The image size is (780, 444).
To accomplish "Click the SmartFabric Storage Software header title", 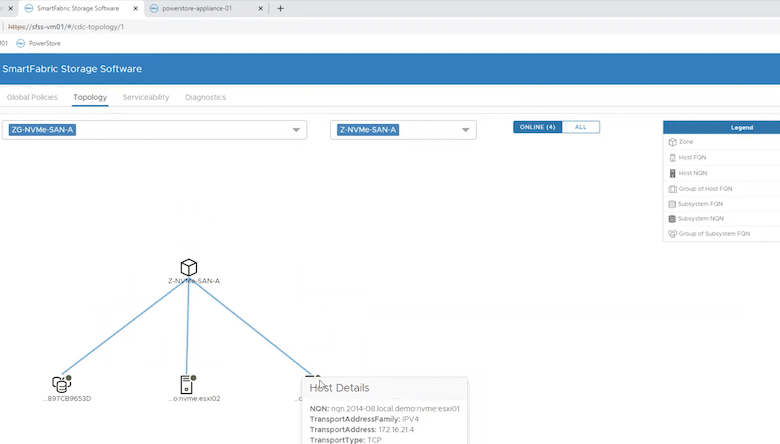I will (x=72, y=69).
